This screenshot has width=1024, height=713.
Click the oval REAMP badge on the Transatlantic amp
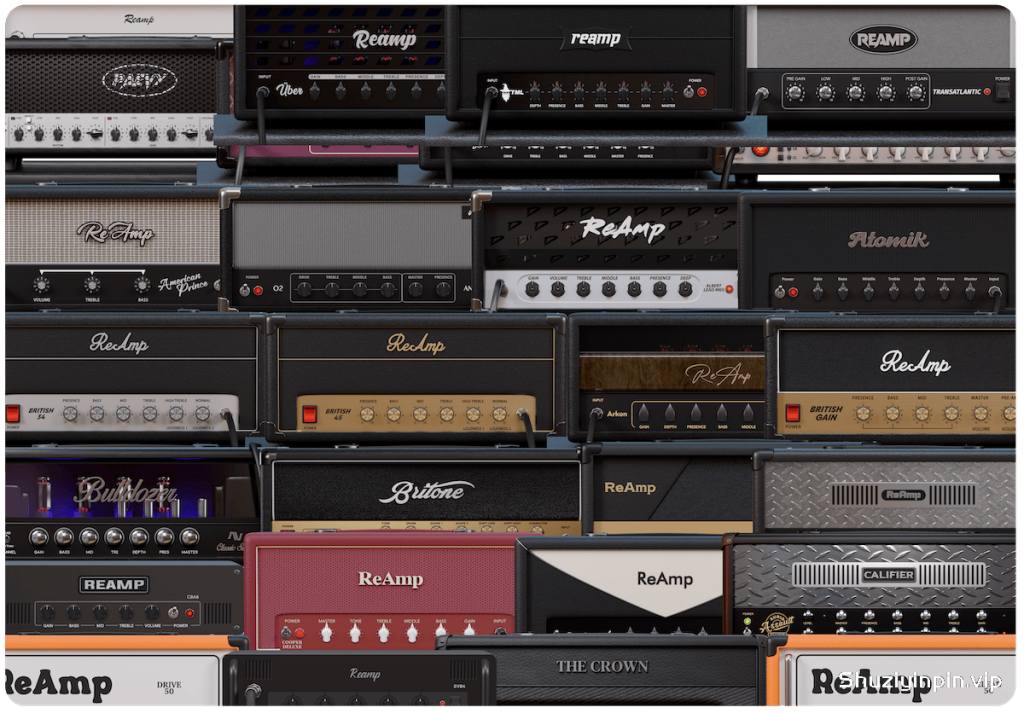click(x=883, y=40)
